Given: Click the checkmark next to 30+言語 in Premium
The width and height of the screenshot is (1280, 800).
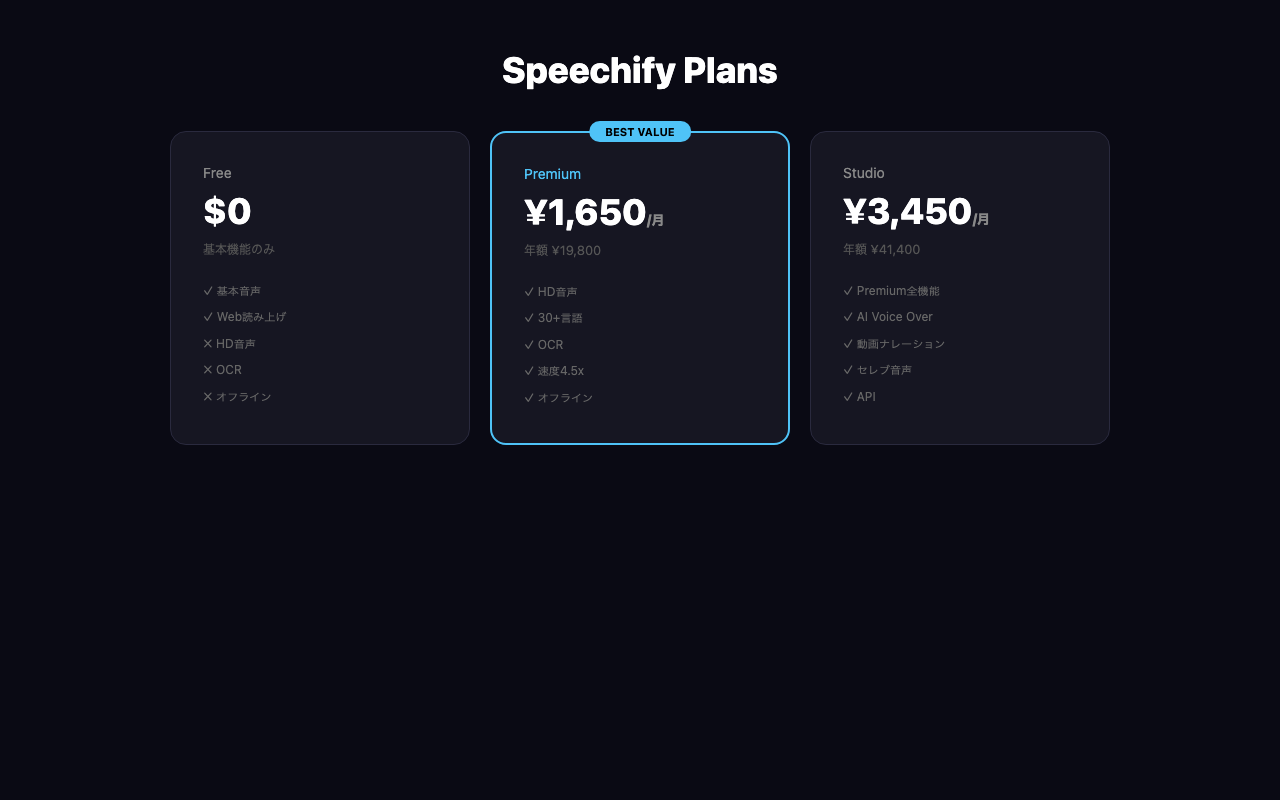Looking at the screenshot, I should click(x=528, y=317).
